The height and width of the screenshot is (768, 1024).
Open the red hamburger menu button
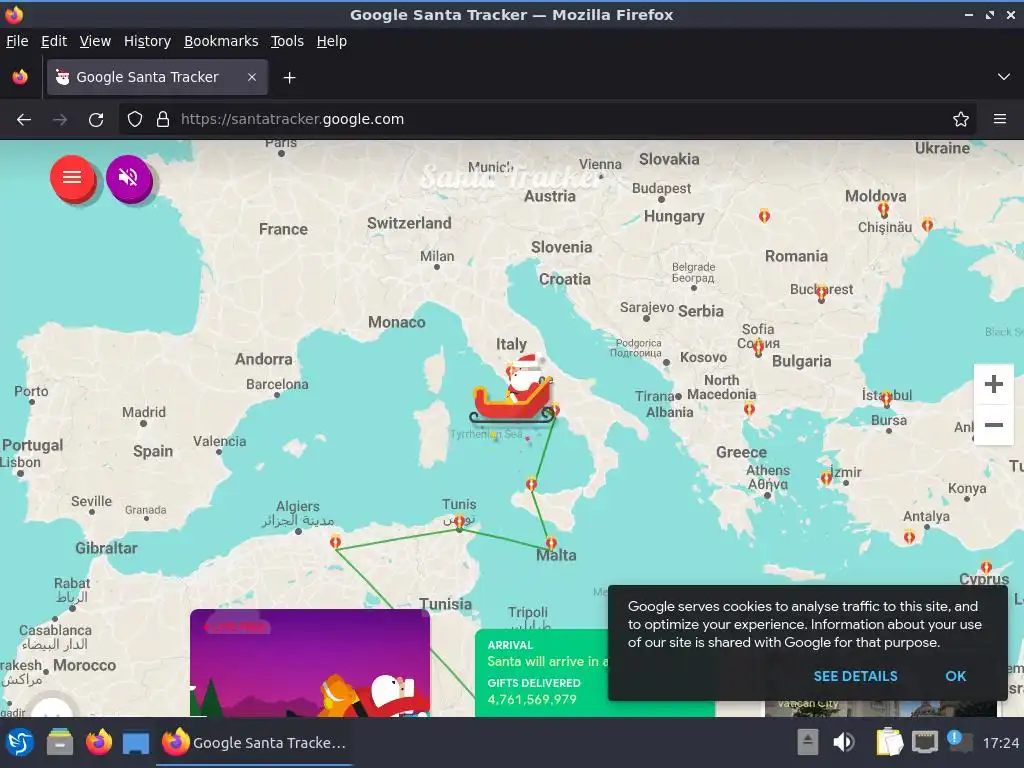point(72,178)
